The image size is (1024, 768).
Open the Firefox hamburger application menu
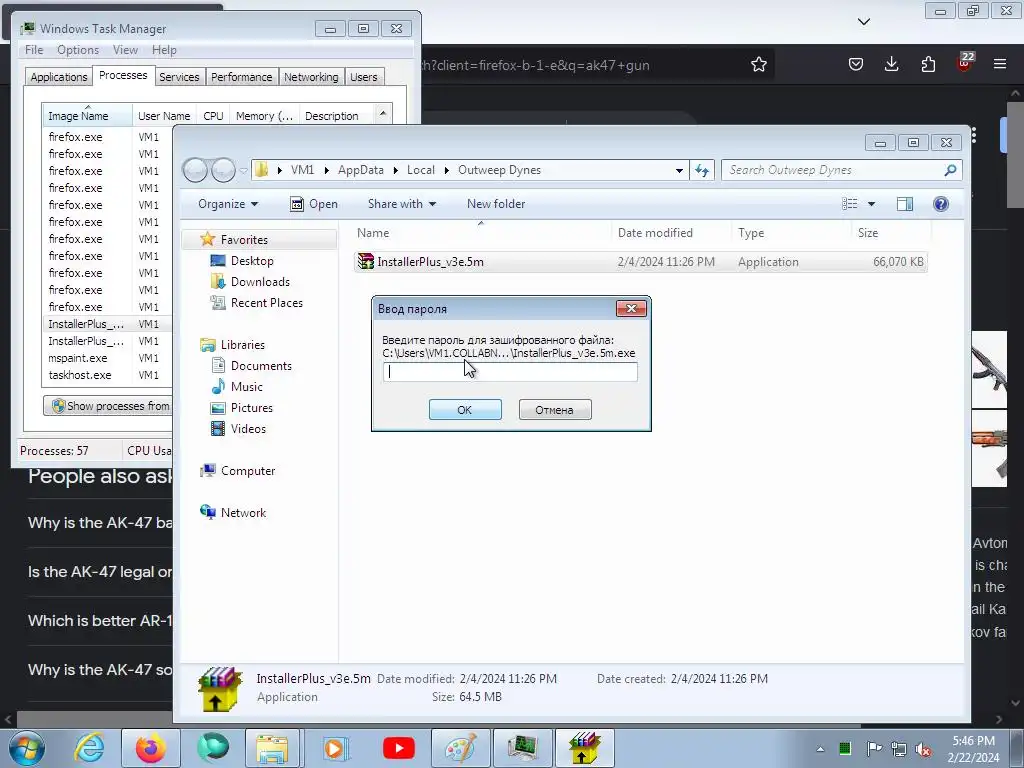(1000, 64)
